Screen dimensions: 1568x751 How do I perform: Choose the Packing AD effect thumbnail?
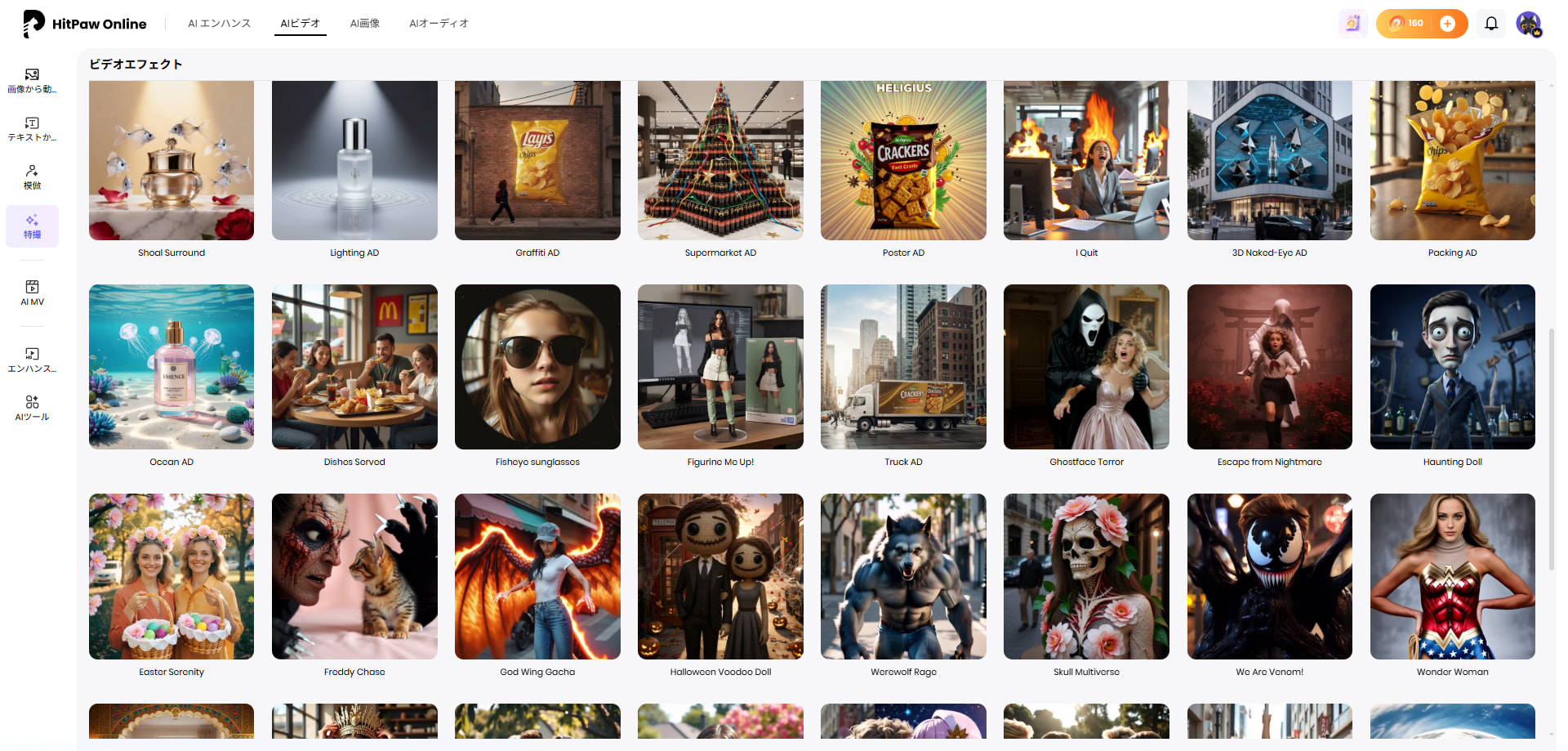coord(1453,160)
